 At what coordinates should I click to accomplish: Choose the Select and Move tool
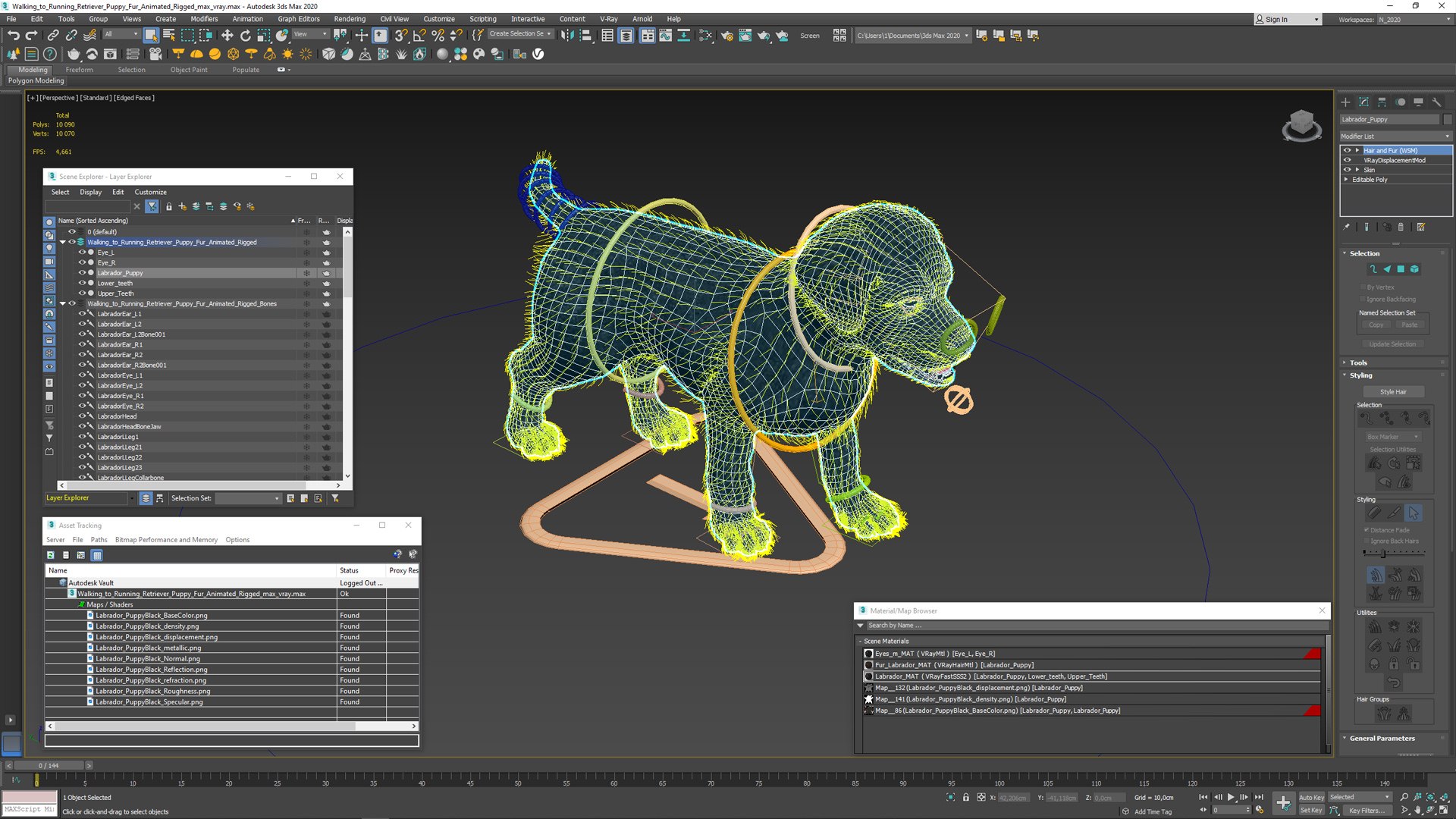click(x=227, y=35)
